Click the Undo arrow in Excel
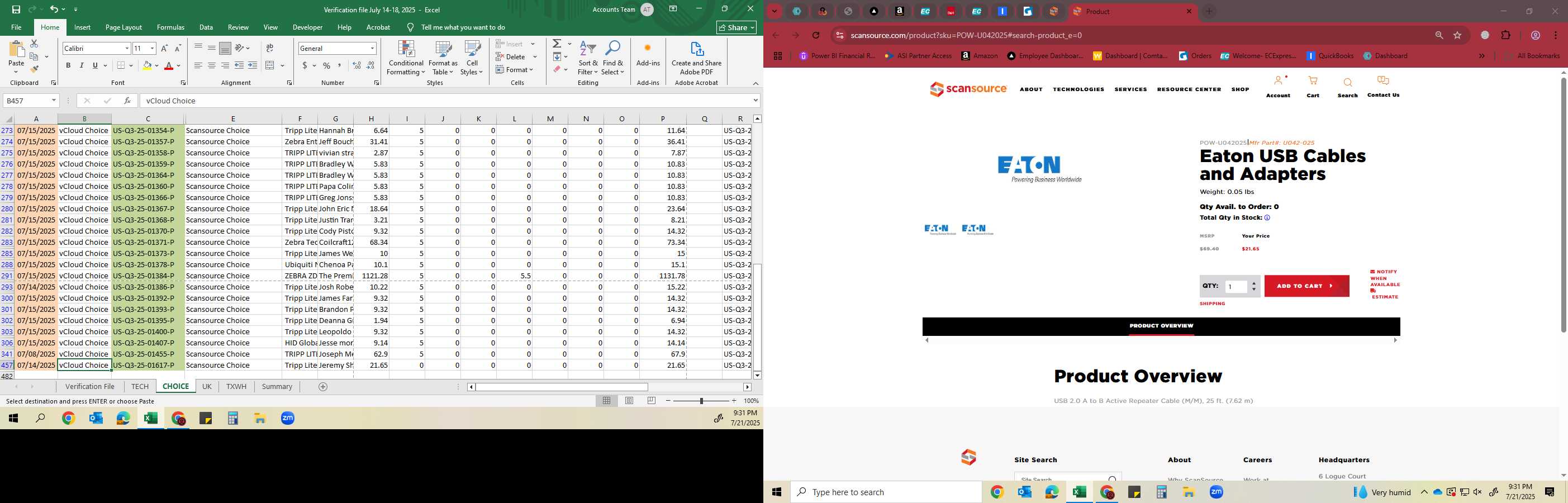 (54, 9)
